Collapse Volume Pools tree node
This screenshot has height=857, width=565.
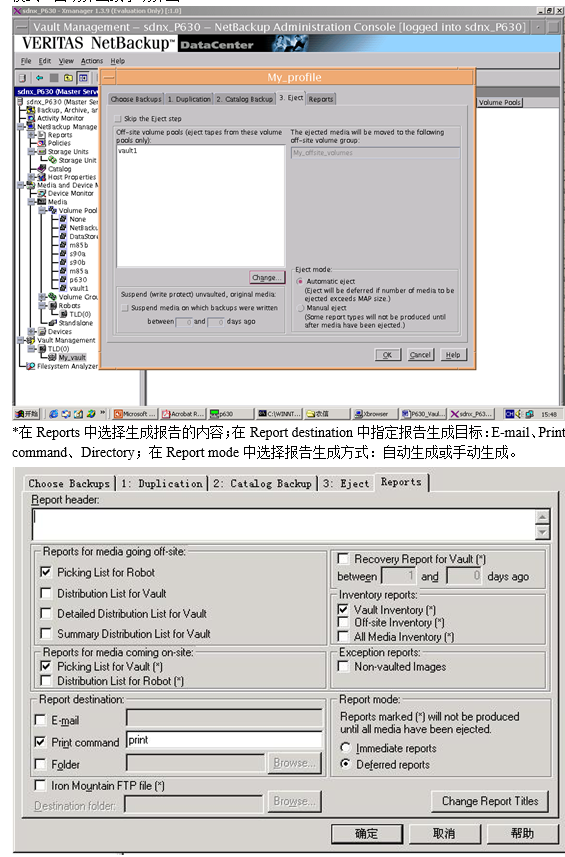(41, 210)
